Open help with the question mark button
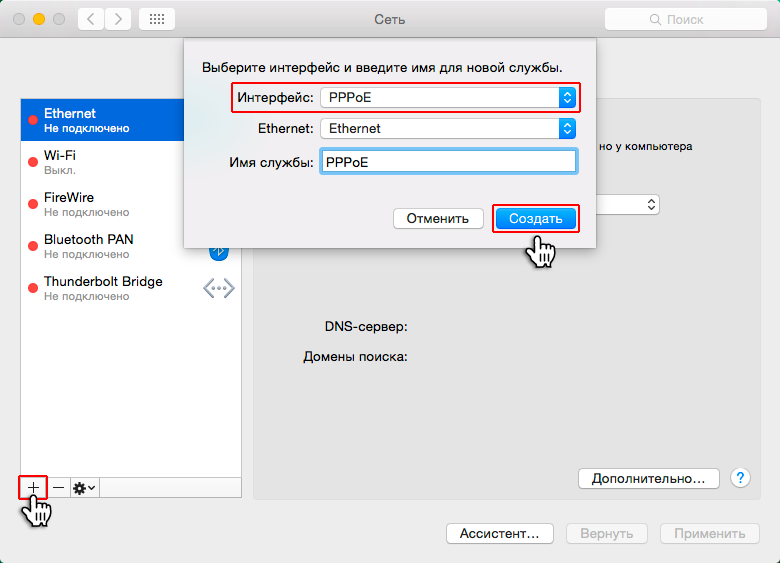This screenshot has height=563, width=780. [740, 478]
